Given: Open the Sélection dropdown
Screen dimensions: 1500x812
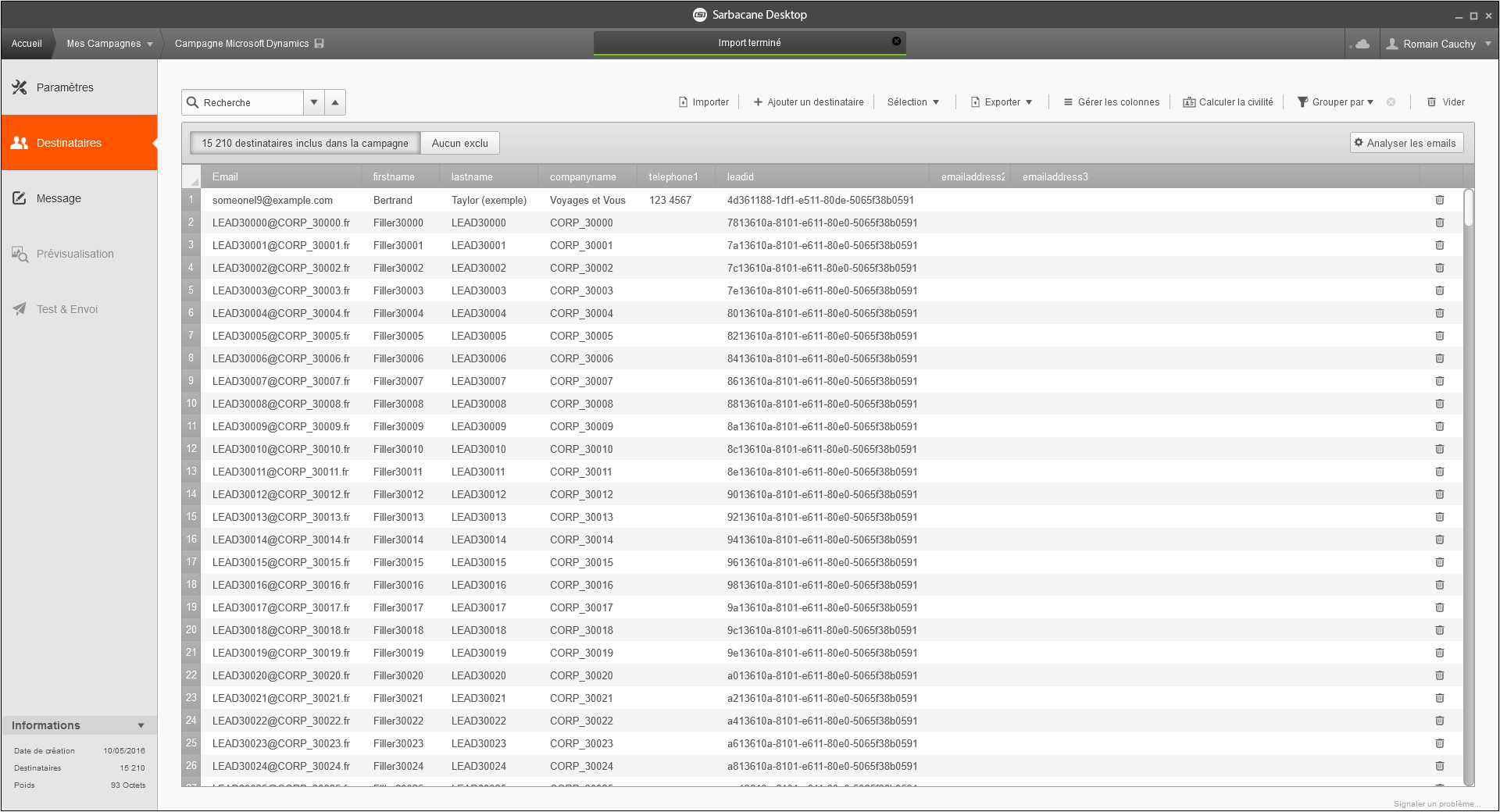Looking at the screenshot, I should tap(913, 102).
